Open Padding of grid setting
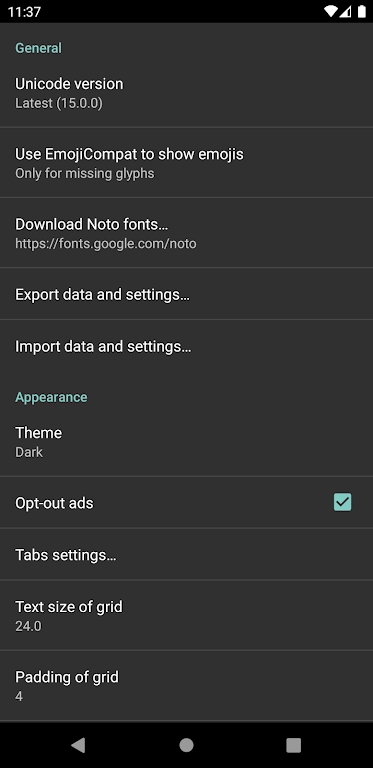This screenshot has height=768, width=373. 186,686
